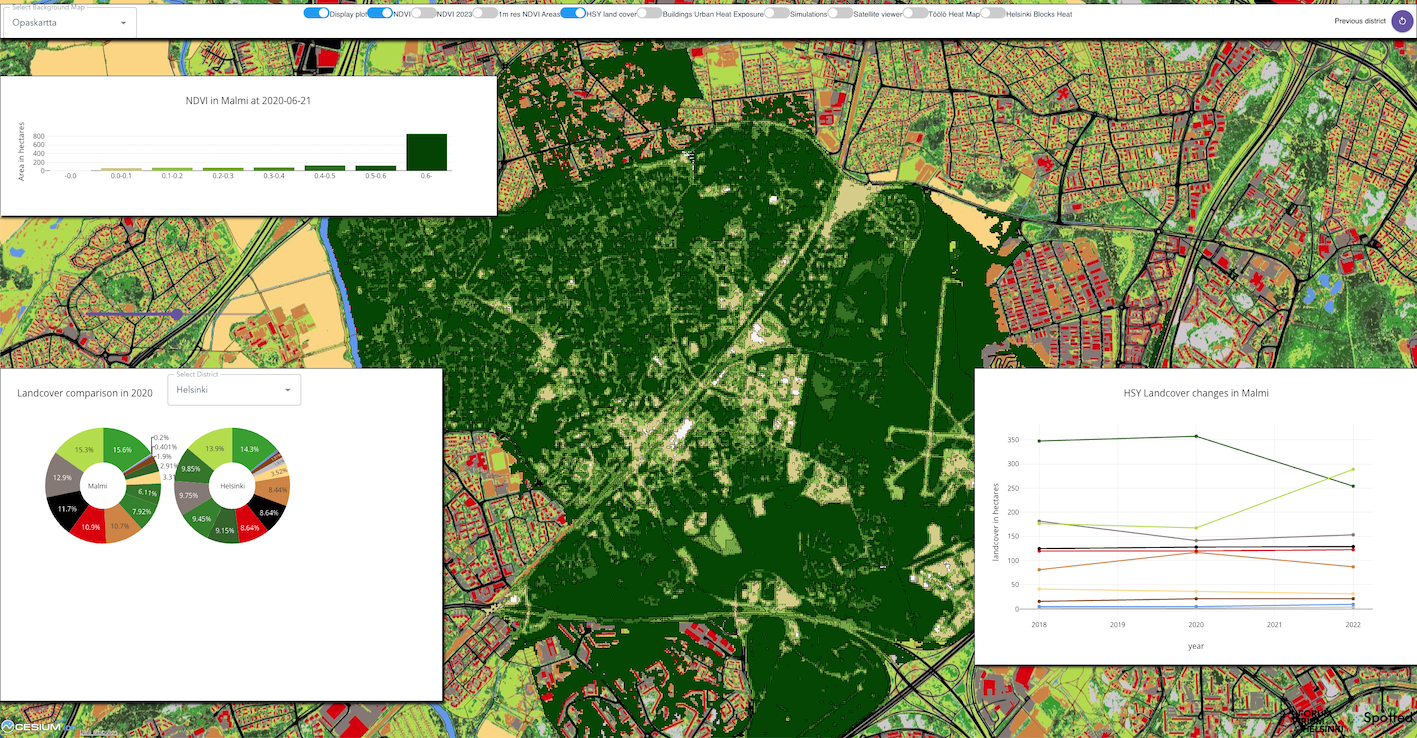Click the 'Landcover comparison in 2020' heading
This screenshot has width=1417, height=738.
click(x=85, y=393)
